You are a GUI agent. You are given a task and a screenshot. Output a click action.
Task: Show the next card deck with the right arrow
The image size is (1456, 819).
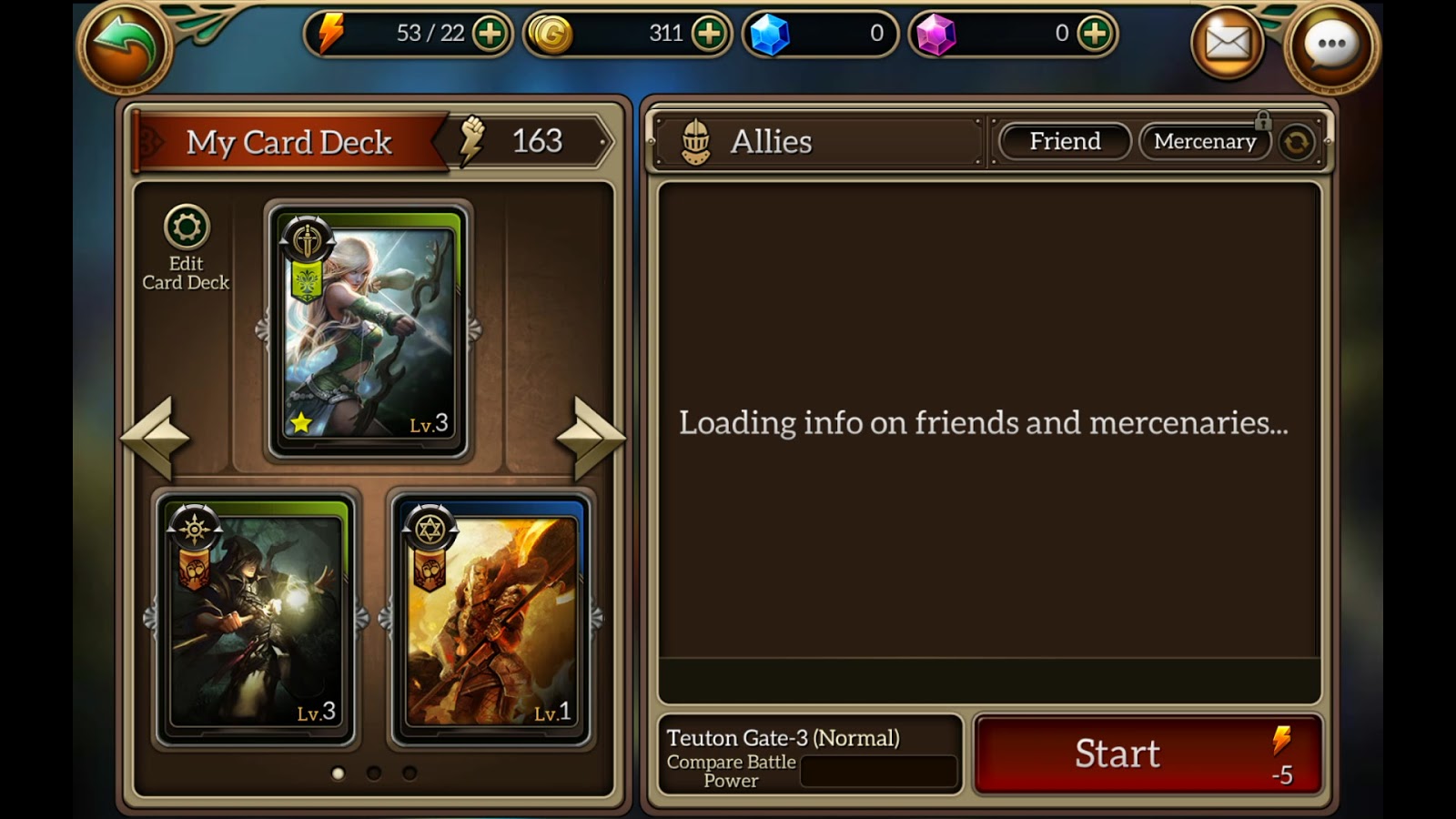point(591,438)
